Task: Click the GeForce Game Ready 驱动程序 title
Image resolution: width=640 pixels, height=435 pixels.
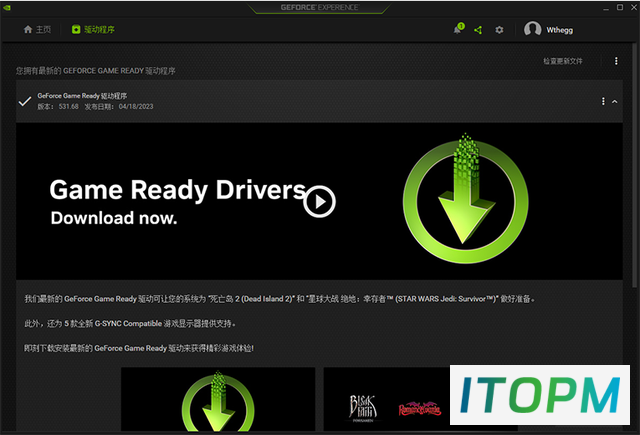Action: [82, 96]
